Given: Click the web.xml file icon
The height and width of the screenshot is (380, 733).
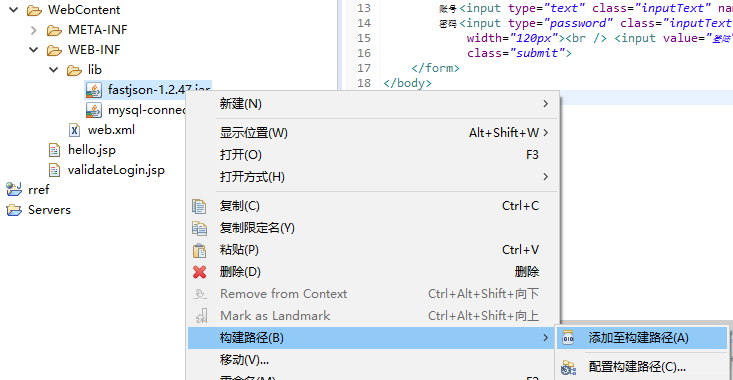Looking at the screenshot, I should point(74,130).
